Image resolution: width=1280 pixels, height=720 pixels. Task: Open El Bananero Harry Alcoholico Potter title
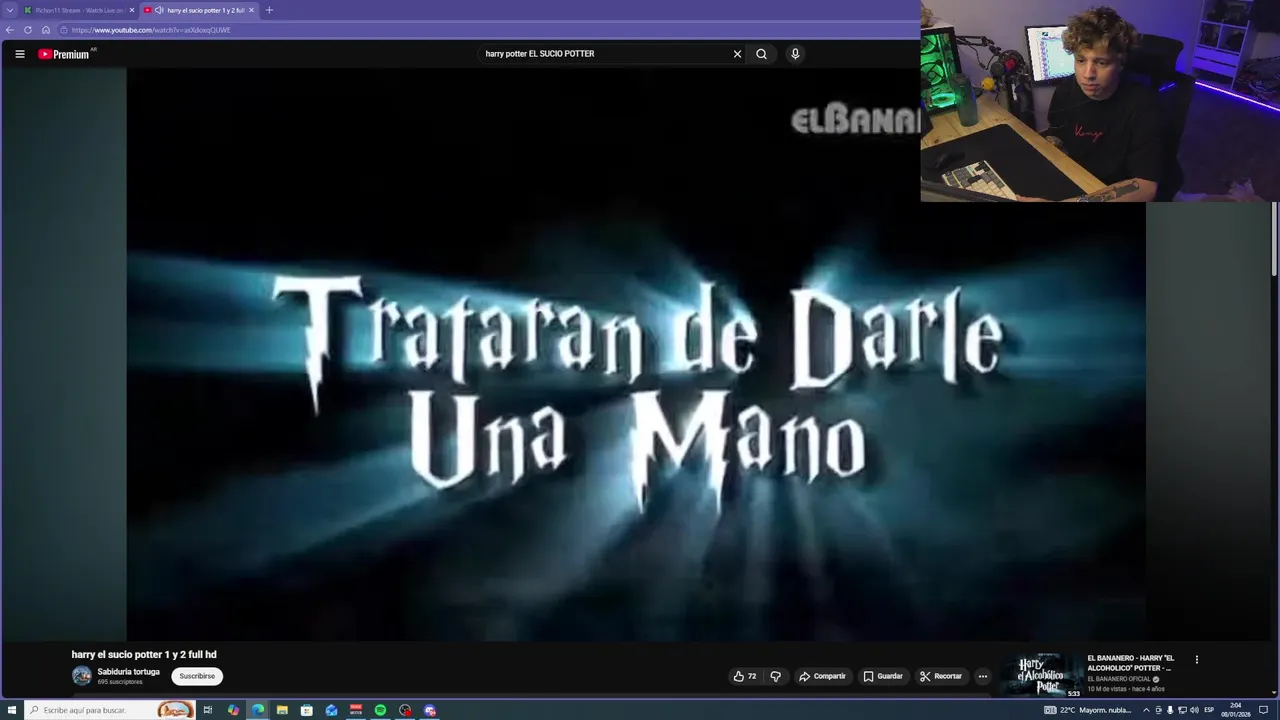click(x=1131, y=663)
